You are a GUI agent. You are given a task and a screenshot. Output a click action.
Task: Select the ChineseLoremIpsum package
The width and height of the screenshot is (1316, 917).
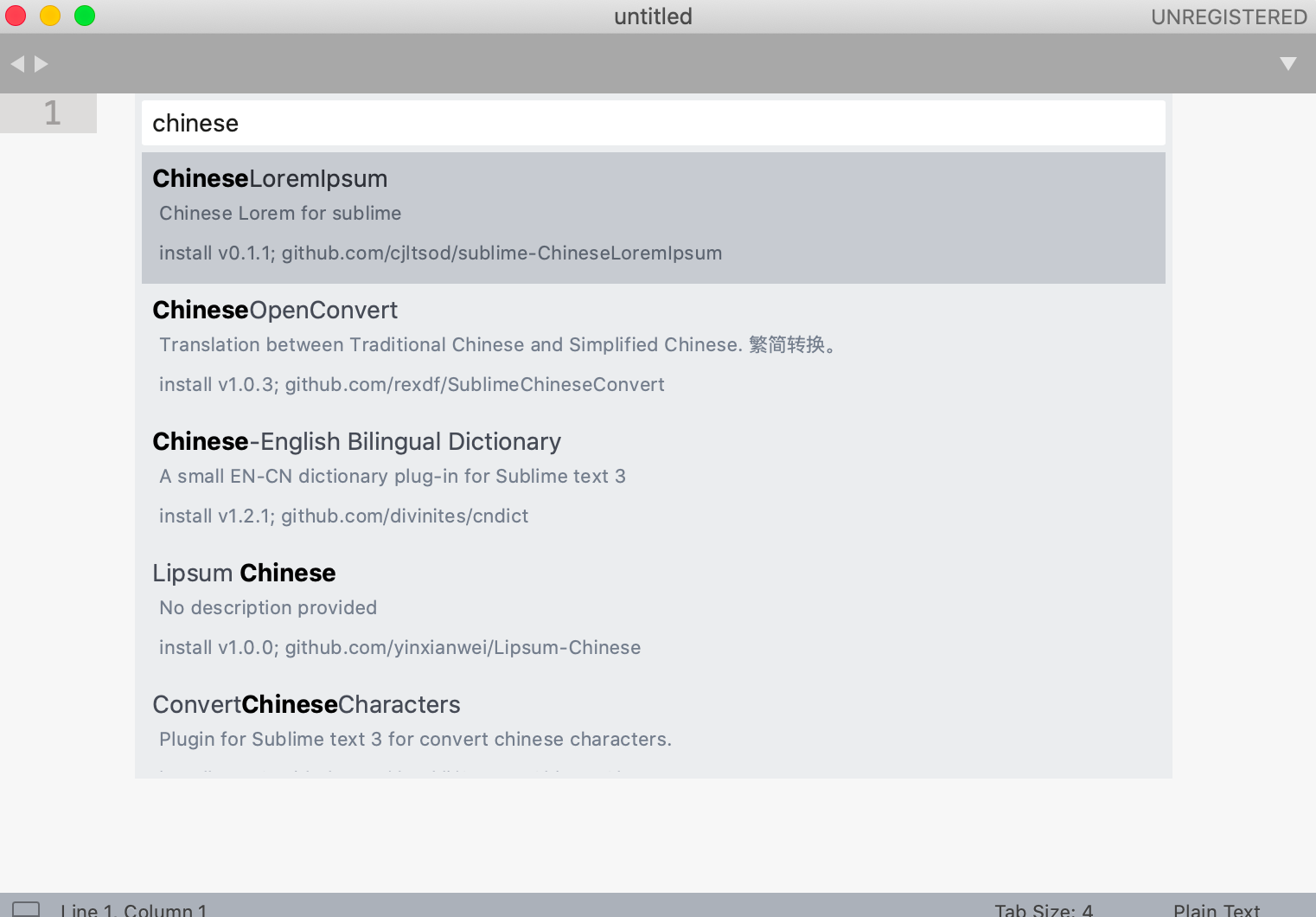click(x=654, y=218)
